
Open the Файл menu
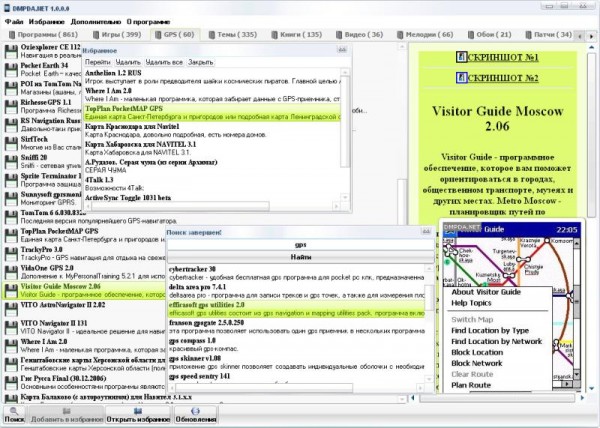(14, 22)
